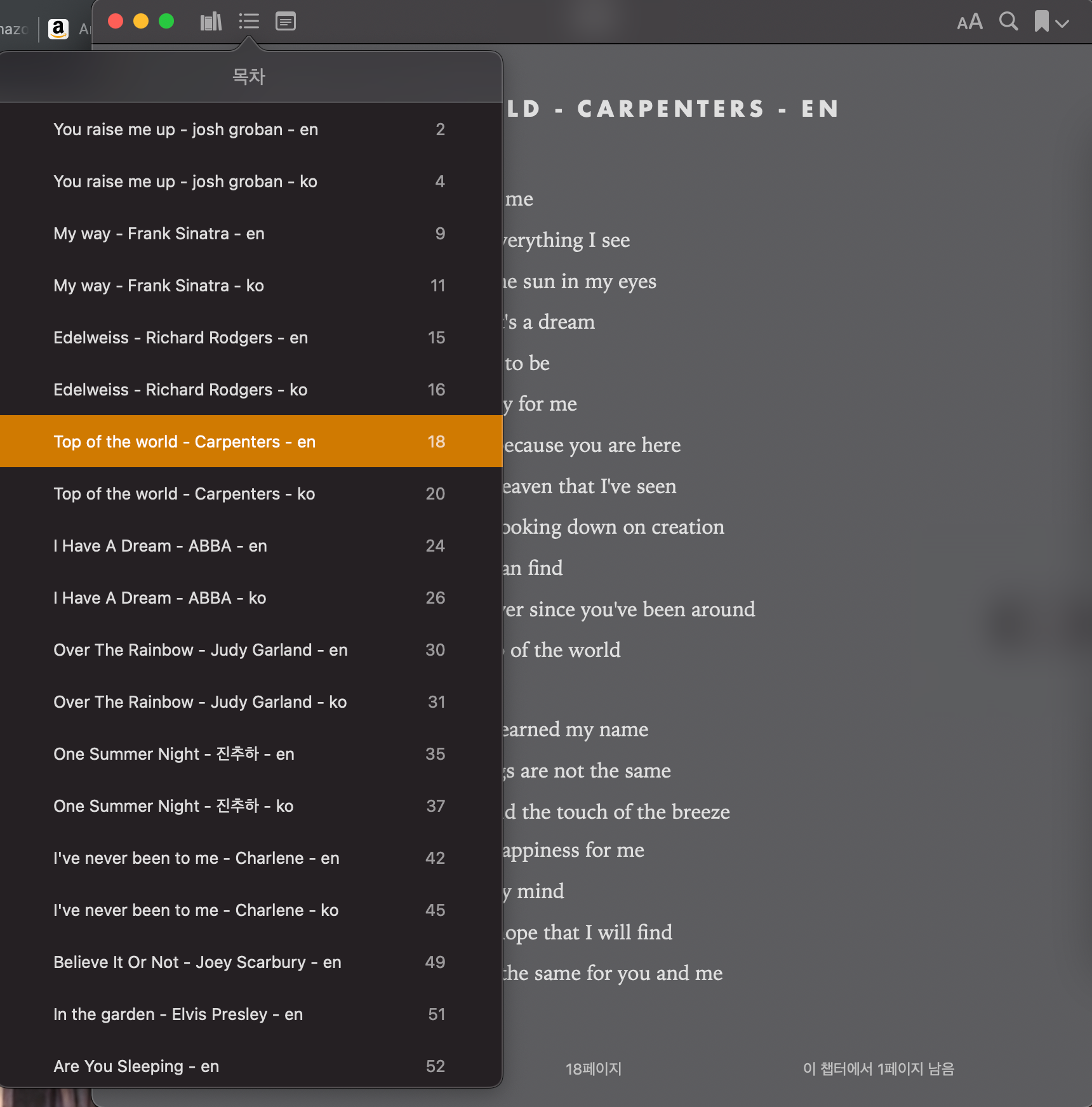This screenshot has width=1092, height=1107.
Task: Open chapter My way - Frank Sinatra - ko
Action: 251,286
